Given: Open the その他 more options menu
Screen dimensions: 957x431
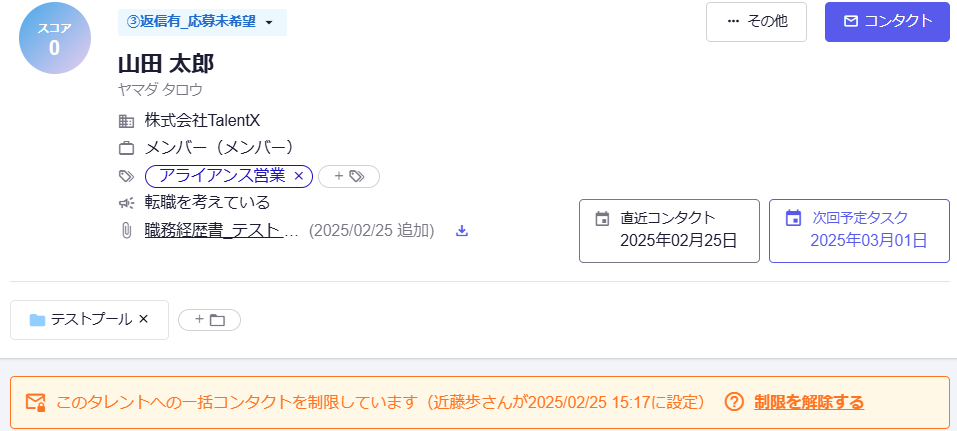Looking at the screenshot, I should (x=756, y=22).
